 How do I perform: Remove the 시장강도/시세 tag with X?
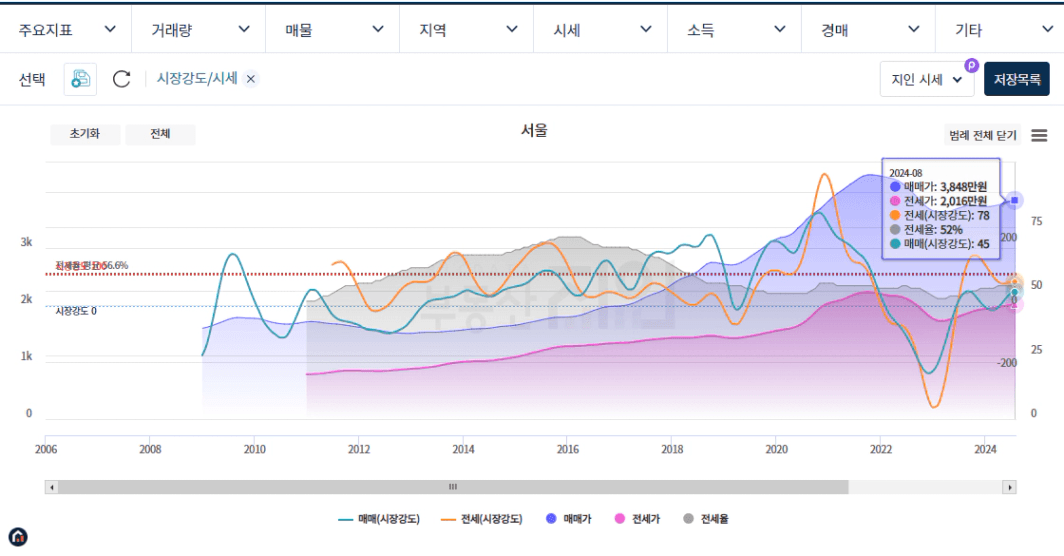coord(251,79)
